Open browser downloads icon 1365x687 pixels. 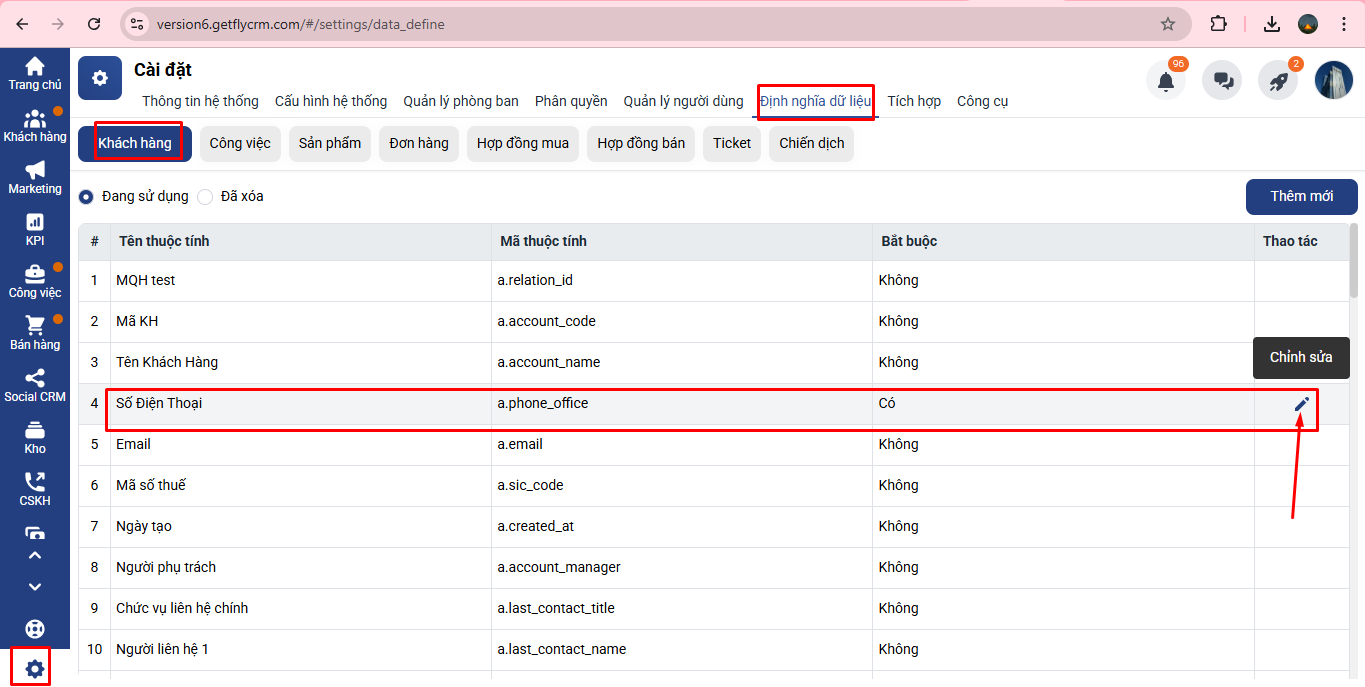1272,24
